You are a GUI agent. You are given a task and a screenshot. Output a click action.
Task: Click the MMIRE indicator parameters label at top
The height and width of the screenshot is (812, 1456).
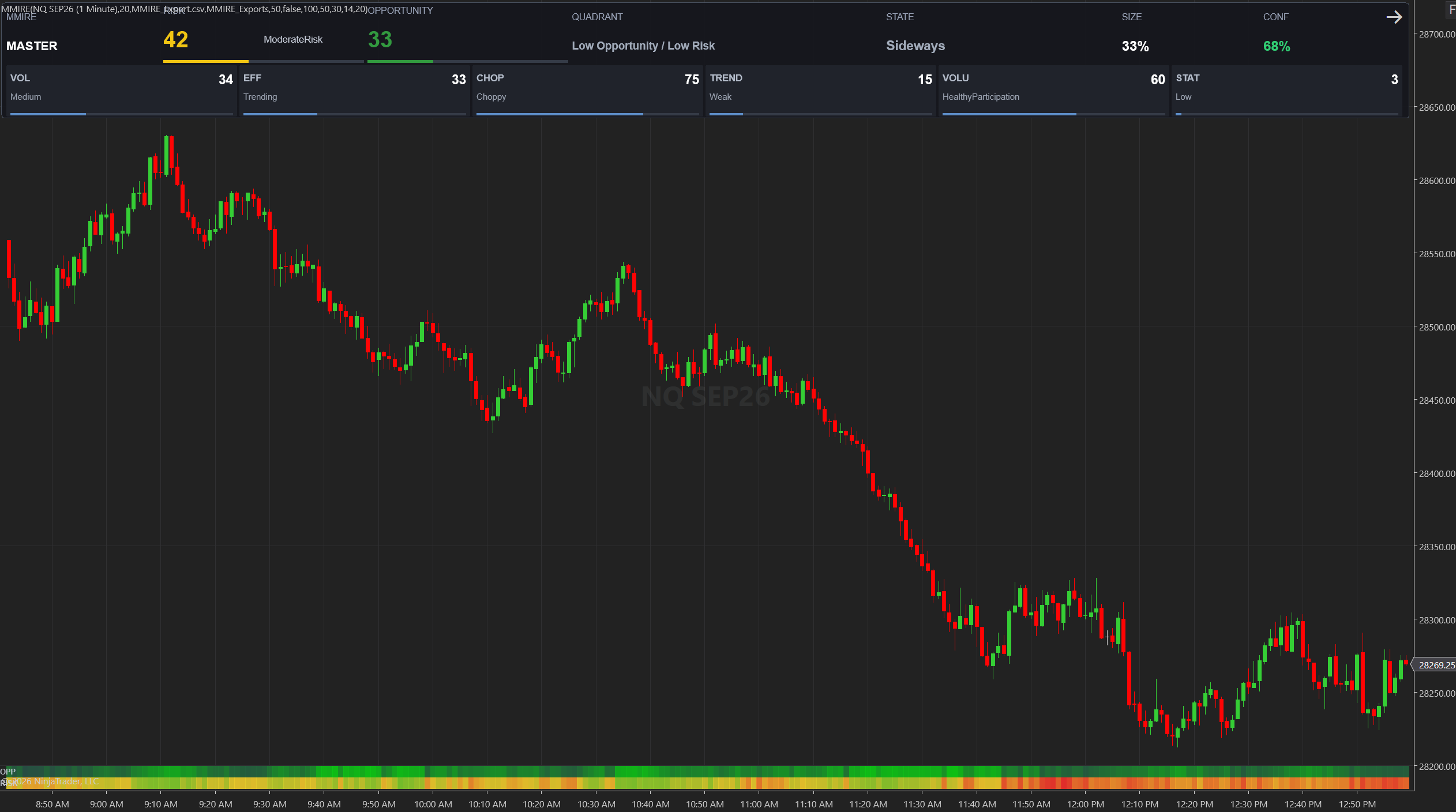(x=184, y=9)
